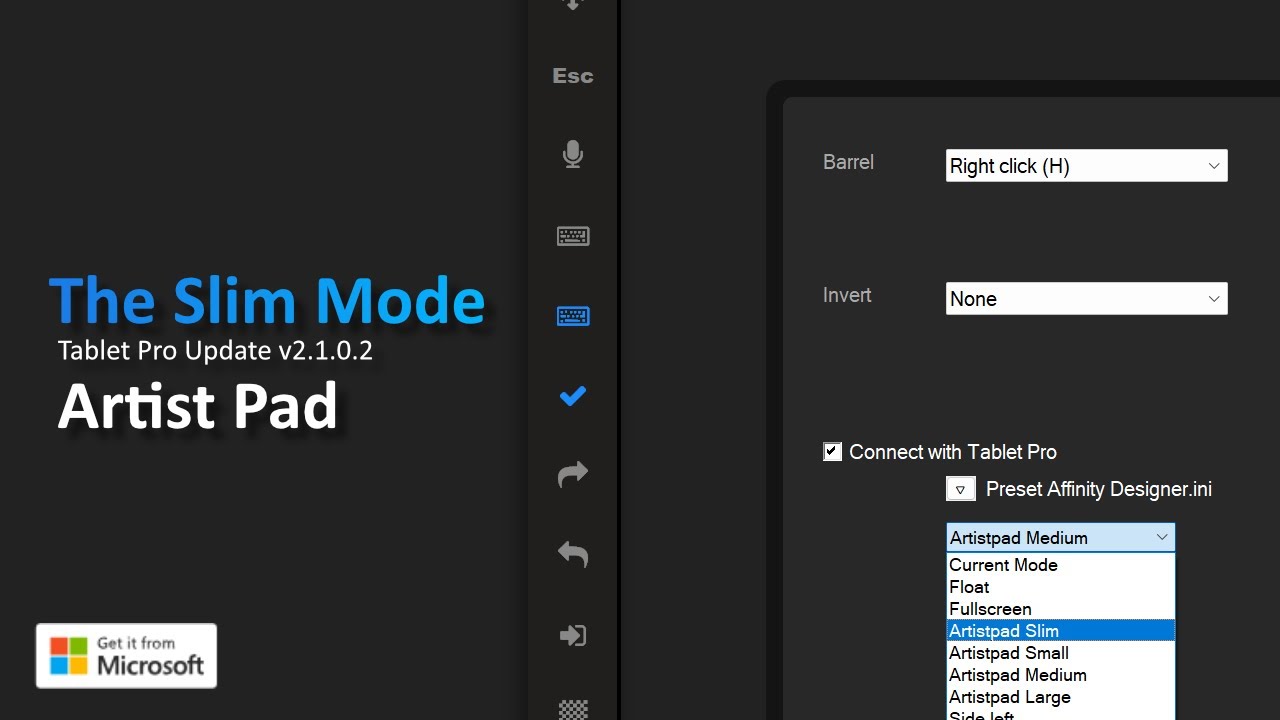1280x720 pixels.
Task: Select Current Mode in the list
Action: click(1060, 565)
